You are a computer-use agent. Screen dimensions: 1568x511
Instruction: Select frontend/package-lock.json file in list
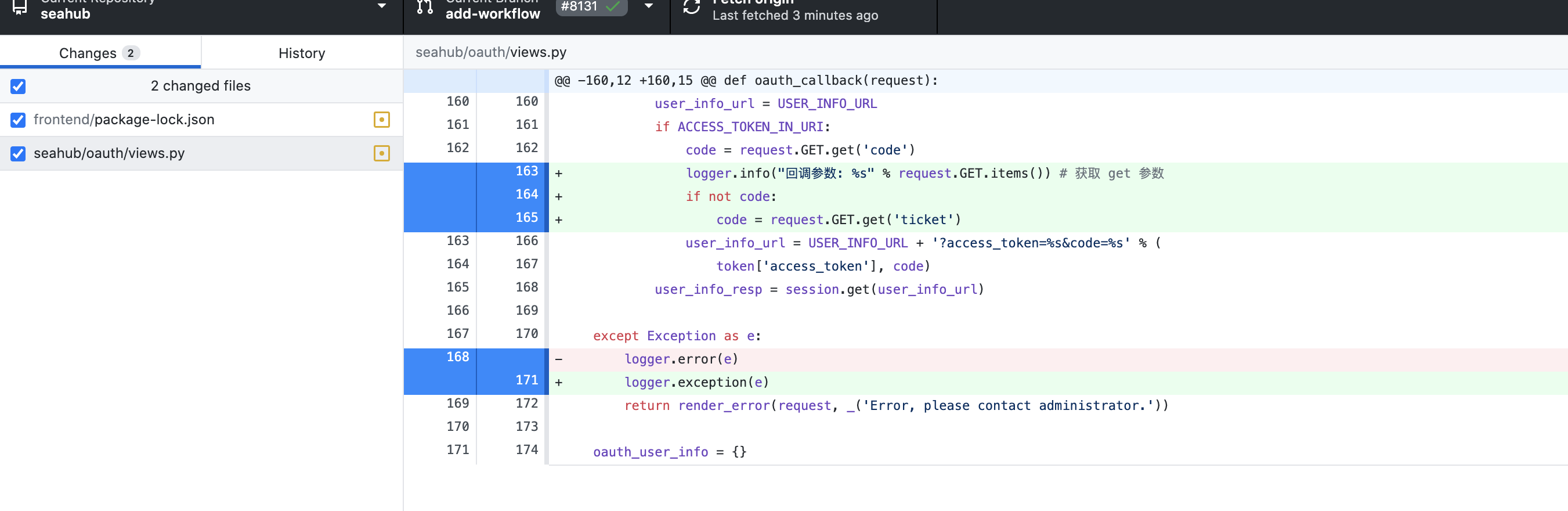(124, 120)
